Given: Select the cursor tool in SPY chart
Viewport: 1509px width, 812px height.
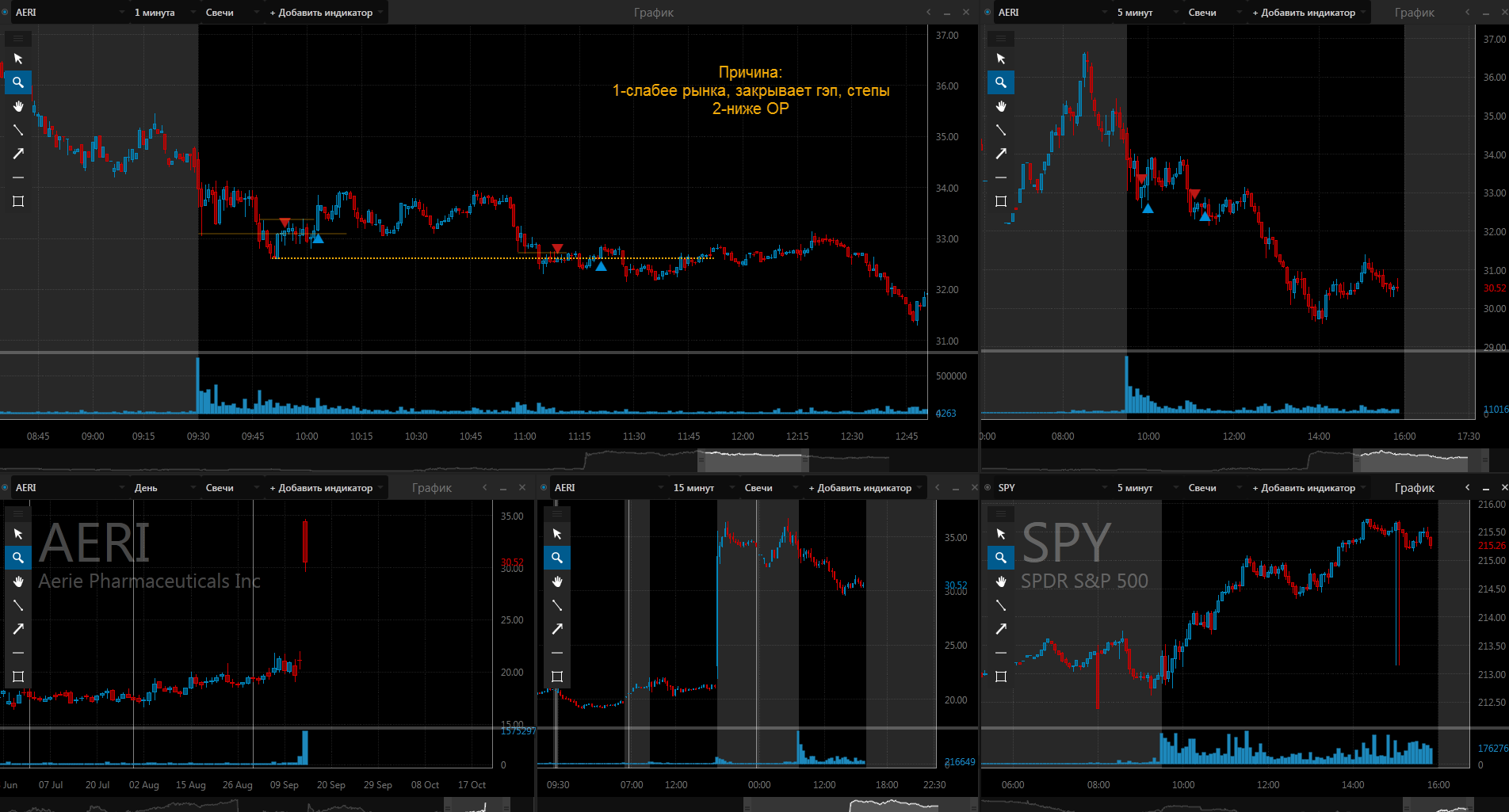Looking at the screenshot, I should coord(1001,534).
